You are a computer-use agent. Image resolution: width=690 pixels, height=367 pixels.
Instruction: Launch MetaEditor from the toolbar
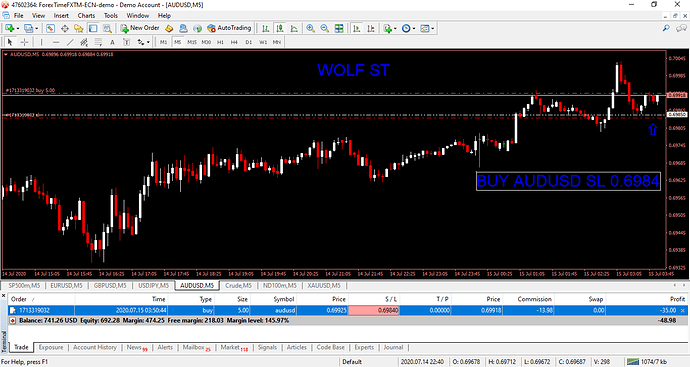click(x=169, y=29)
